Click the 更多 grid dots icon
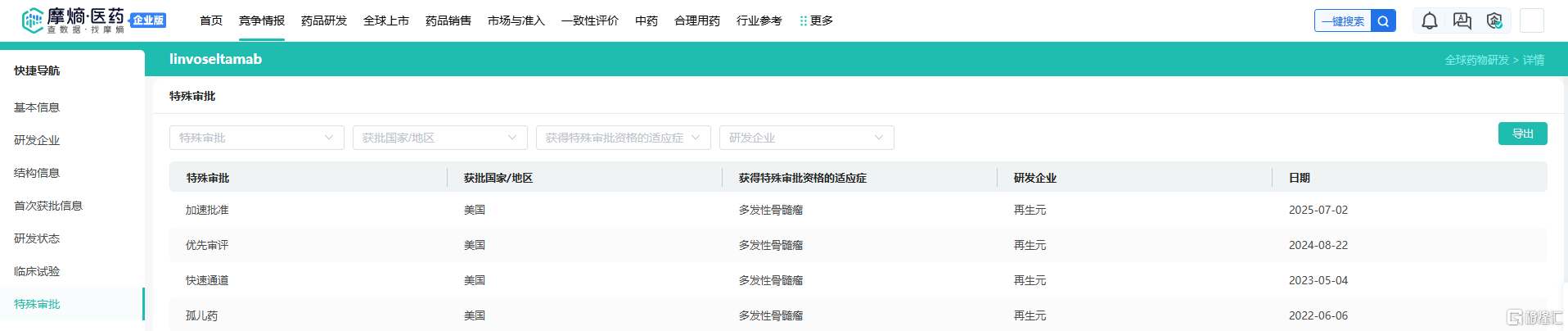1568x331 pixels. click(804, 21)
